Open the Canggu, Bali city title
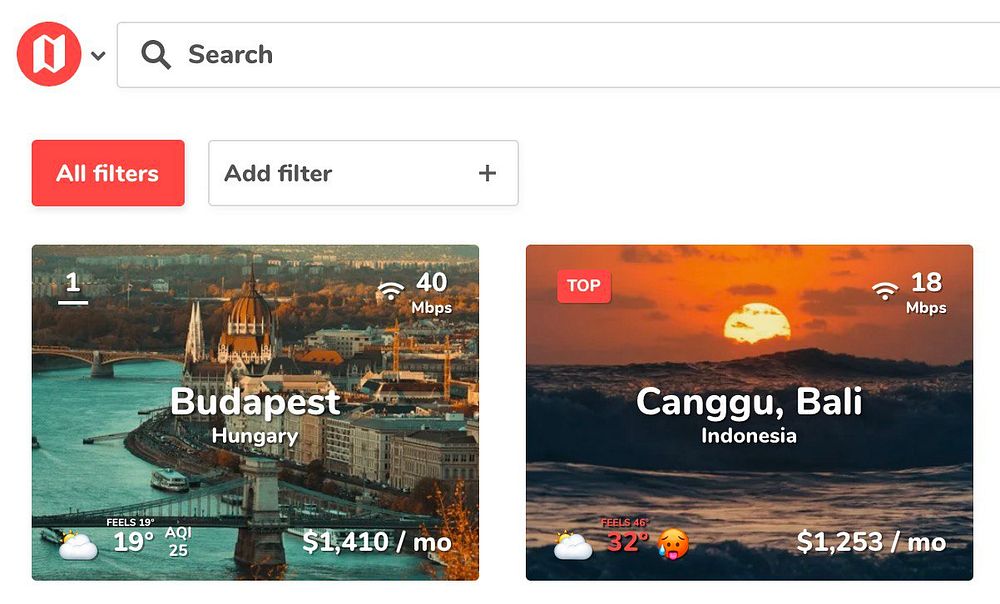 point(749,402)
